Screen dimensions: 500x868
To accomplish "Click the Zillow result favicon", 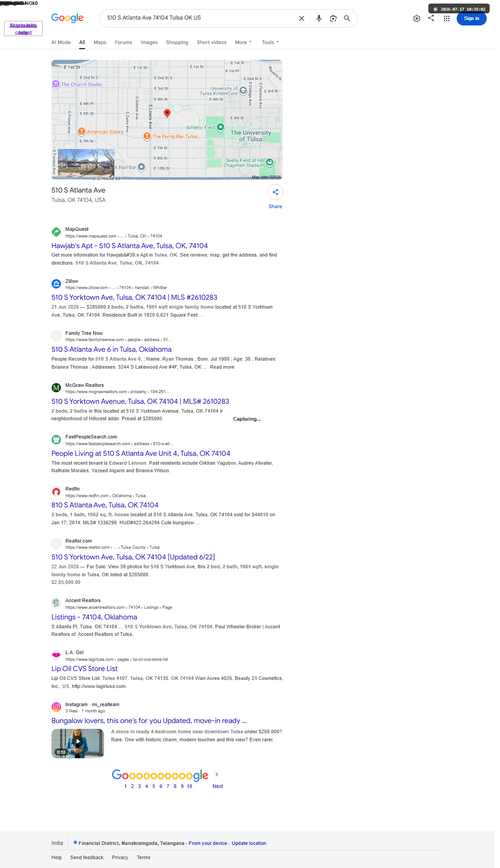I will coord(56,284).
